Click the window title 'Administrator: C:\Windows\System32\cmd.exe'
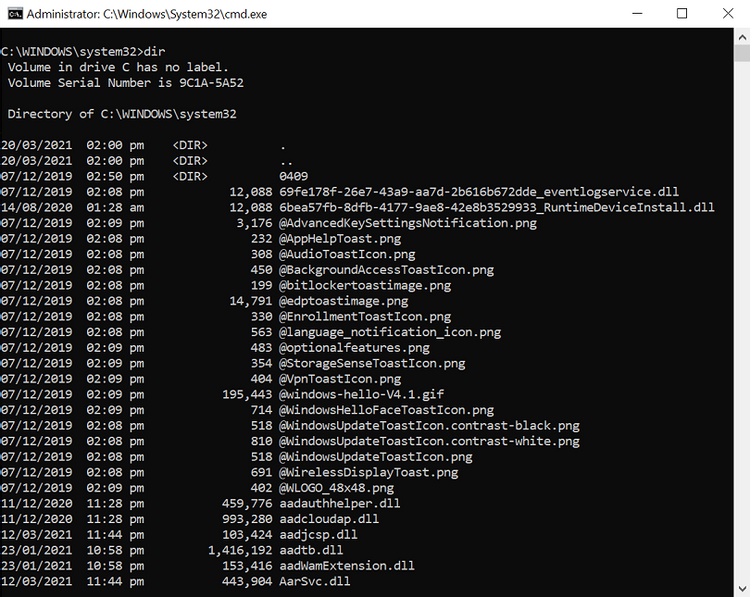The image size is (752, 597). coord(147,14)
